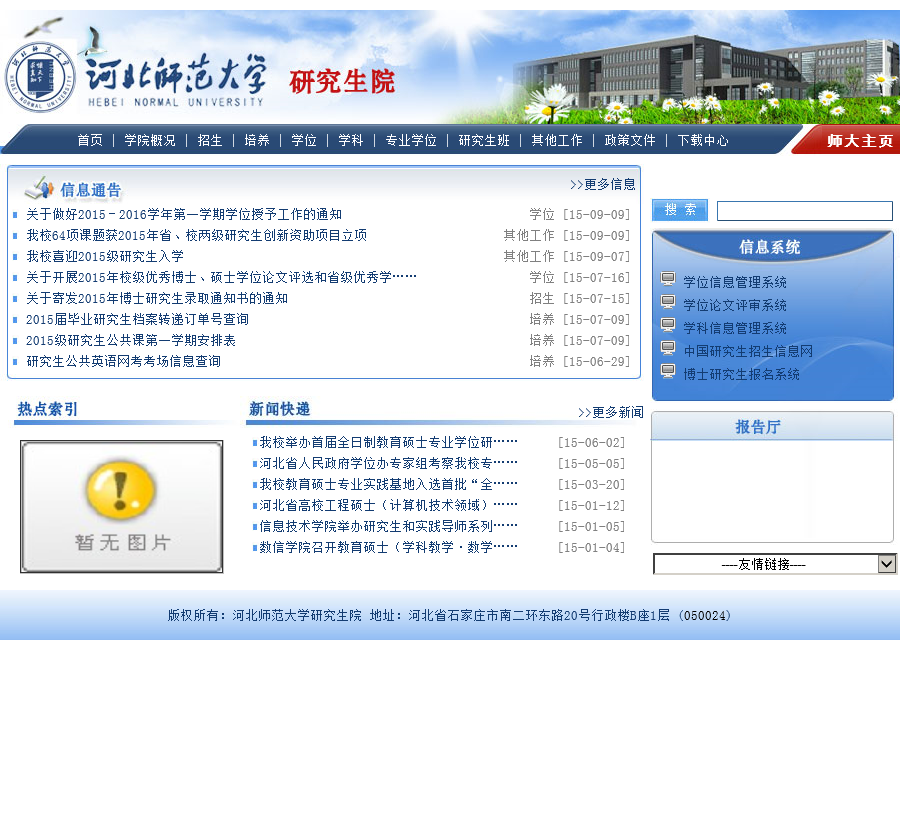This screenshot has height=818, width=900.
Task: Click date [15-06-02] in news list
Action: click(591, 443)
